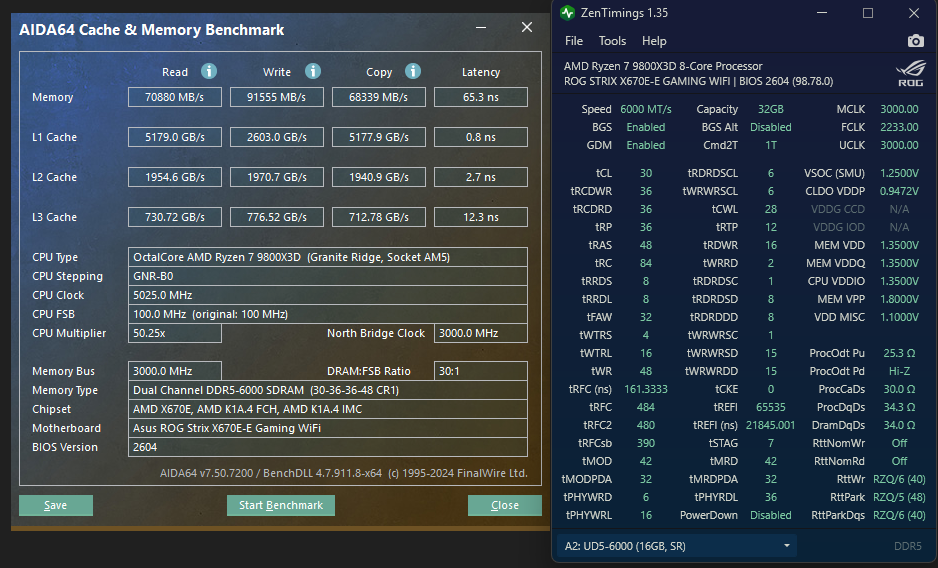Click North Bridge Clock value 3000.0 MHz
Image resolution: width=938 pixels, height=568 pixels.
pyautogui.click(x=480, y=333)
